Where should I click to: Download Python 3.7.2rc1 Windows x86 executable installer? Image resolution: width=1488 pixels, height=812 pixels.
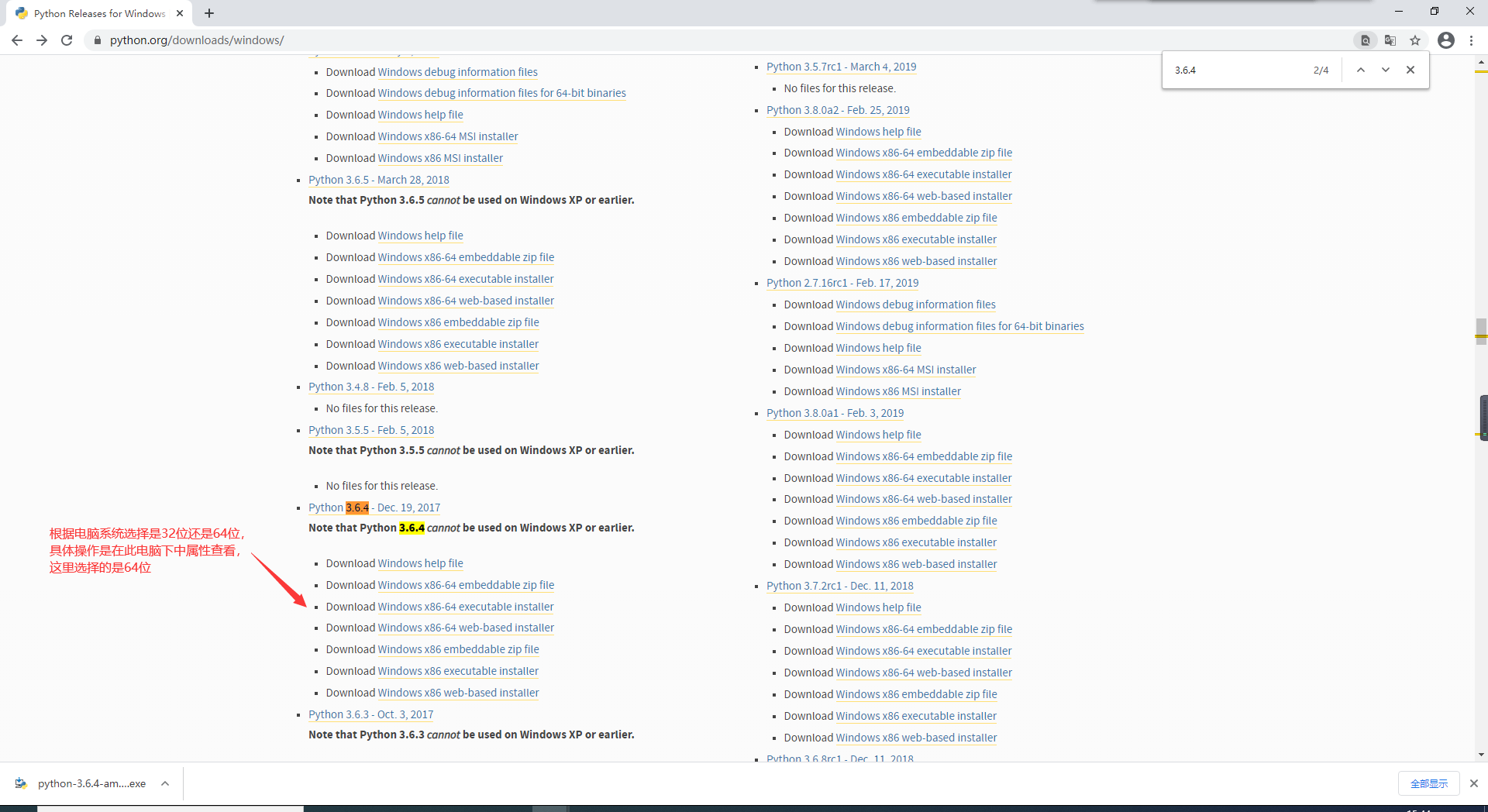pyautogui.click(x=916, y=716)
